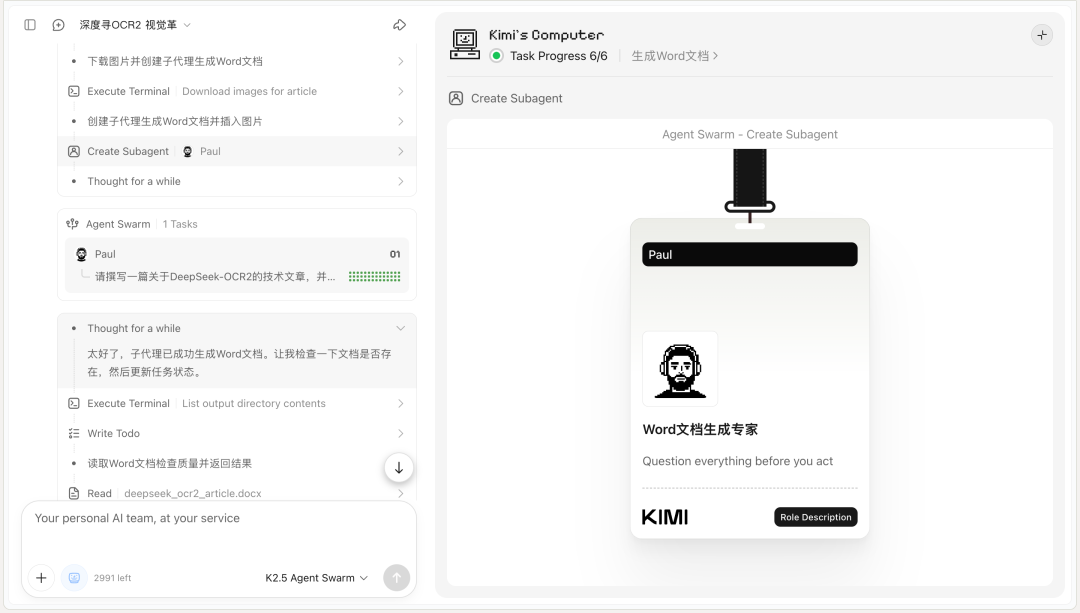
Task: Click the plus button in Kimi's Computer panel
Action: pyautogui.click(x=1042, y=35)
